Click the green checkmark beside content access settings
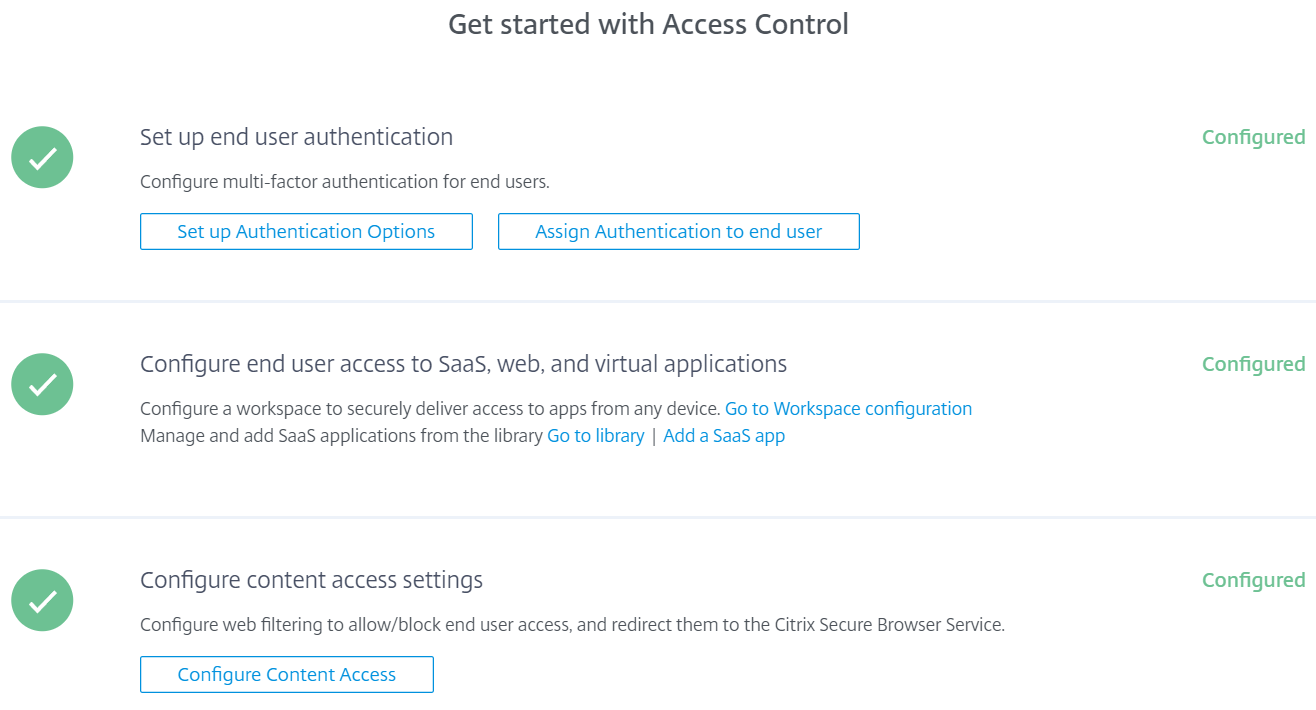The image size is (1316, 710). click(42, 600)
